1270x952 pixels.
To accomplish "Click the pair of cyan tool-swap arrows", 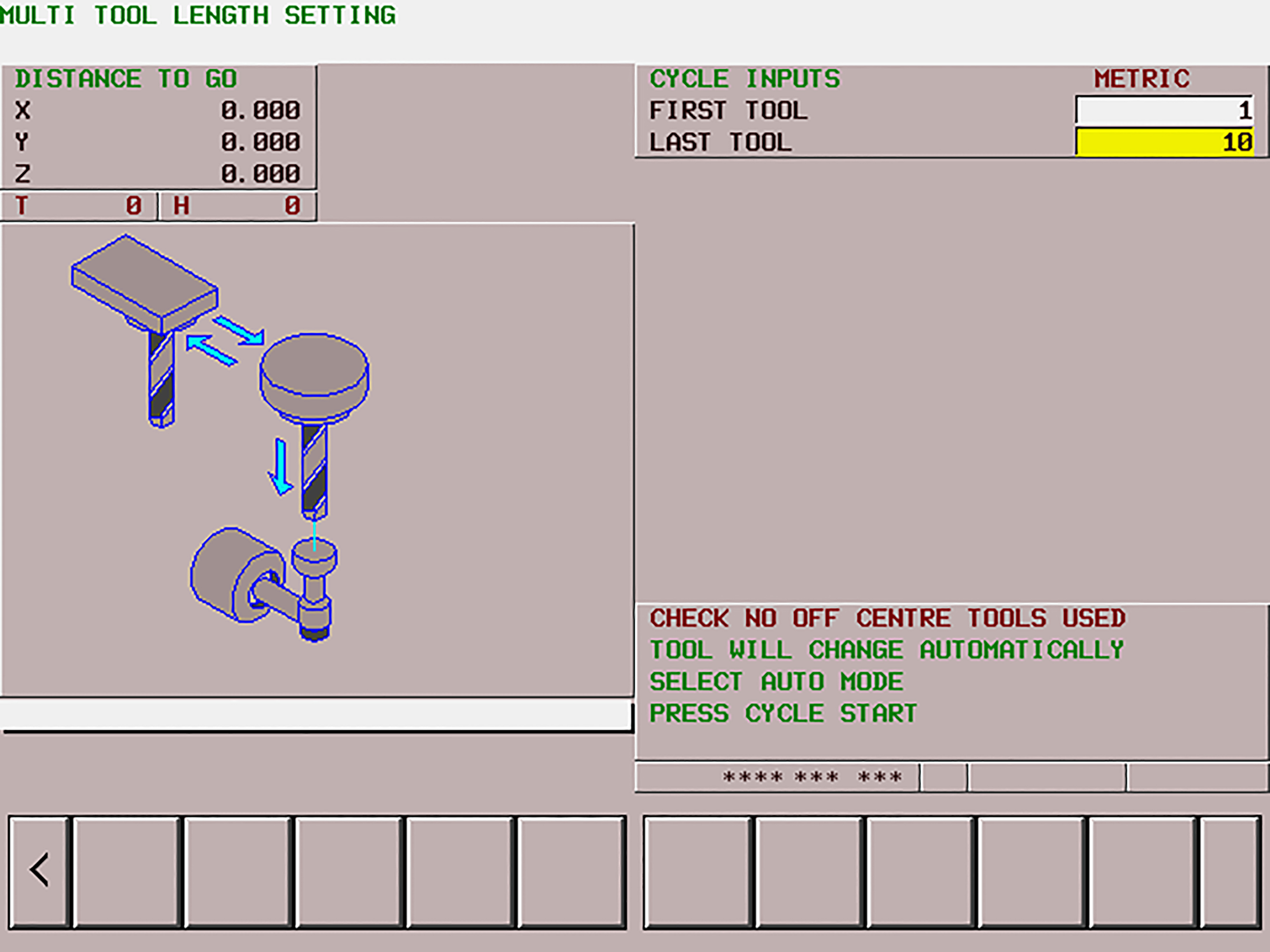I will [225, 341].
